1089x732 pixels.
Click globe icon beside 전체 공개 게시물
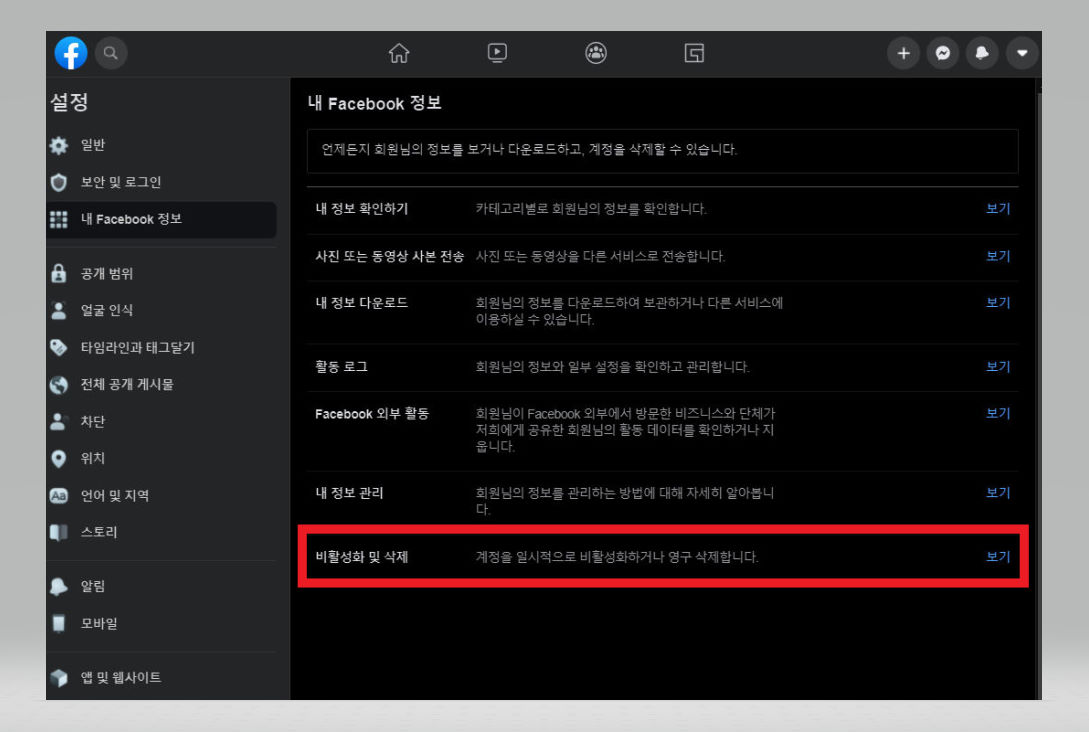coord(59,384)
